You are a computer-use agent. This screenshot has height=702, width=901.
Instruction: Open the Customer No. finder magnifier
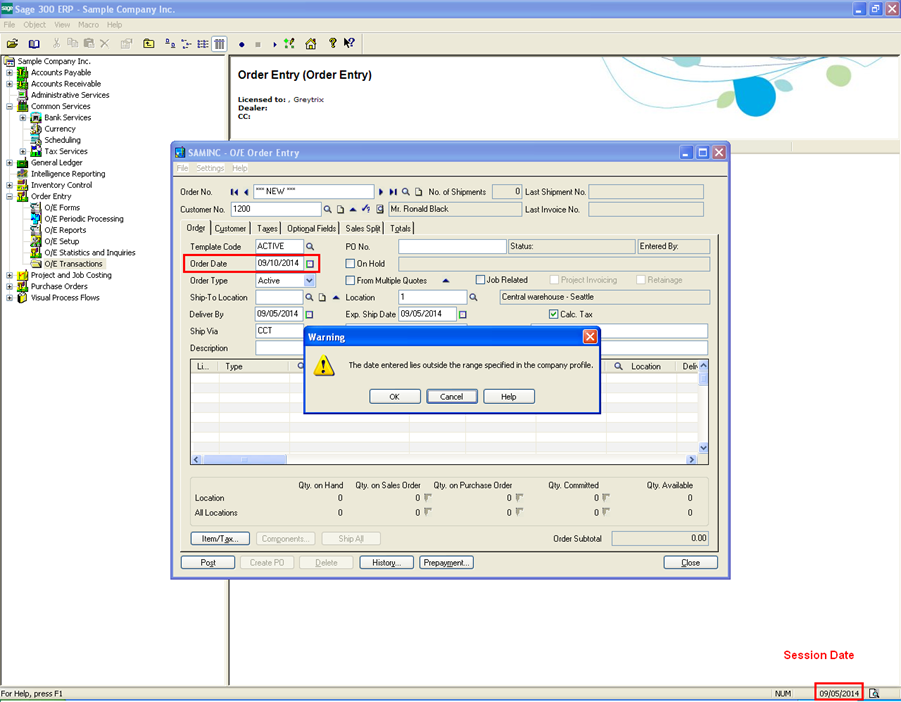click(328, 210)
